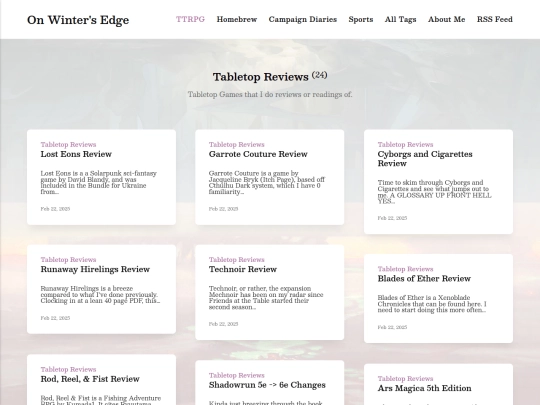Click the date under Runaway Hirelings Review
This screenshot has height=405, width=540.
[55, 318]
